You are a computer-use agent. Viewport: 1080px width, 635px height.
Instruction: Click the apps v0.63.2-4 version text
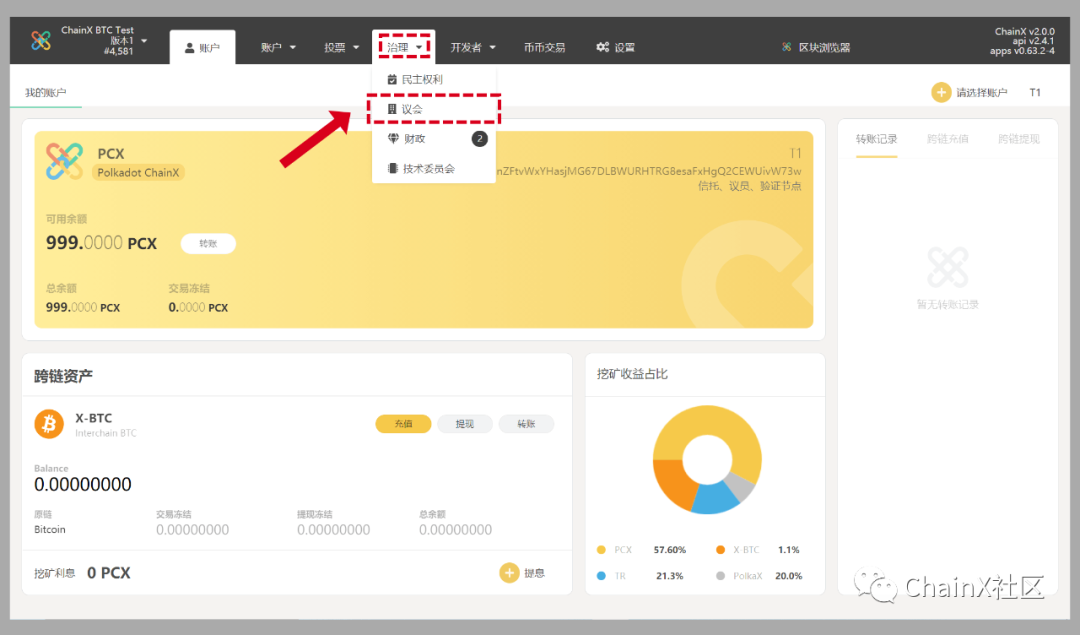pyautogui.click(x=1022, y=51)
